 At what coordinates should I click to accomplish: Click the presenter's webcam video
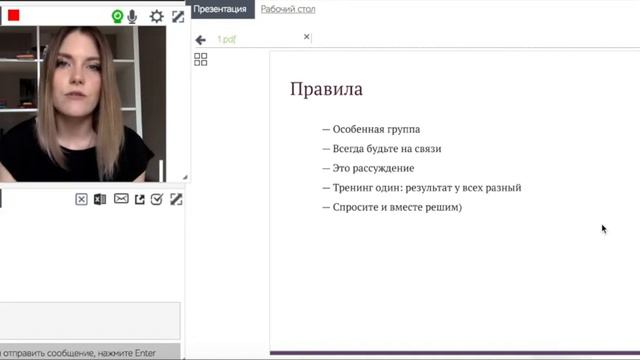coord(83,104)
